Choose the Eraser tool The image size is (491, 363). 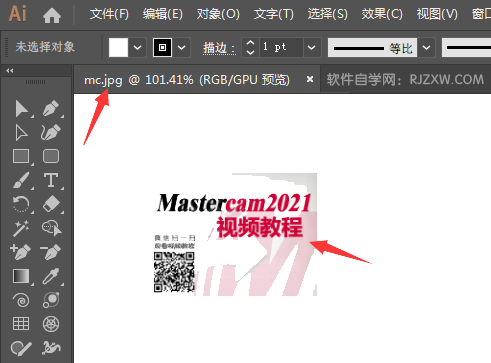click(51, 204)
